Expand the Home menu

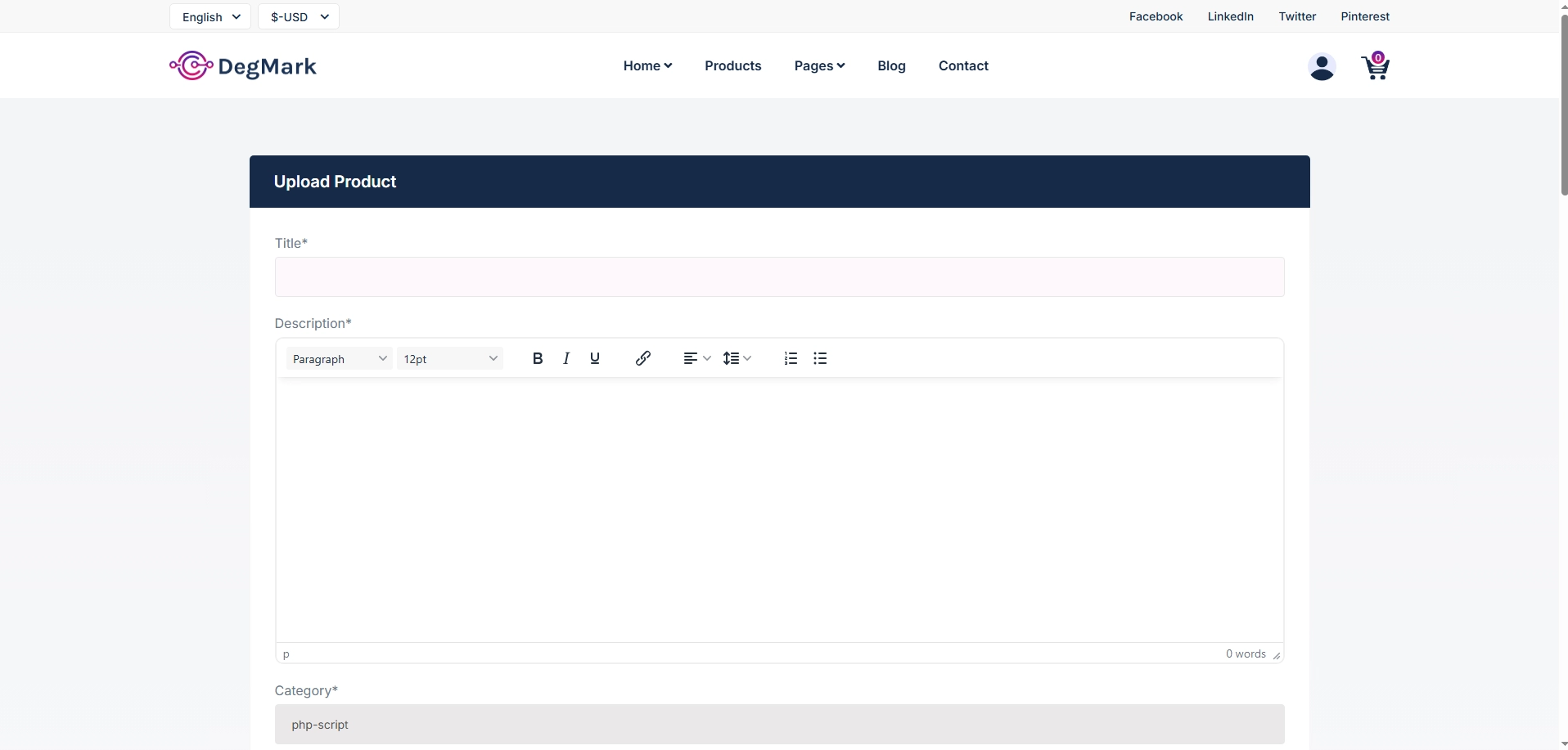647,65
